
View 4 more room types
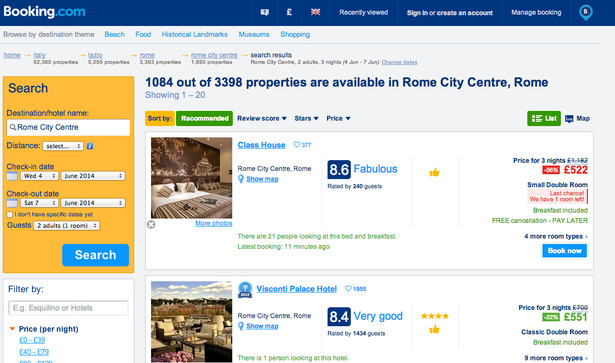(x=556, y=236)
